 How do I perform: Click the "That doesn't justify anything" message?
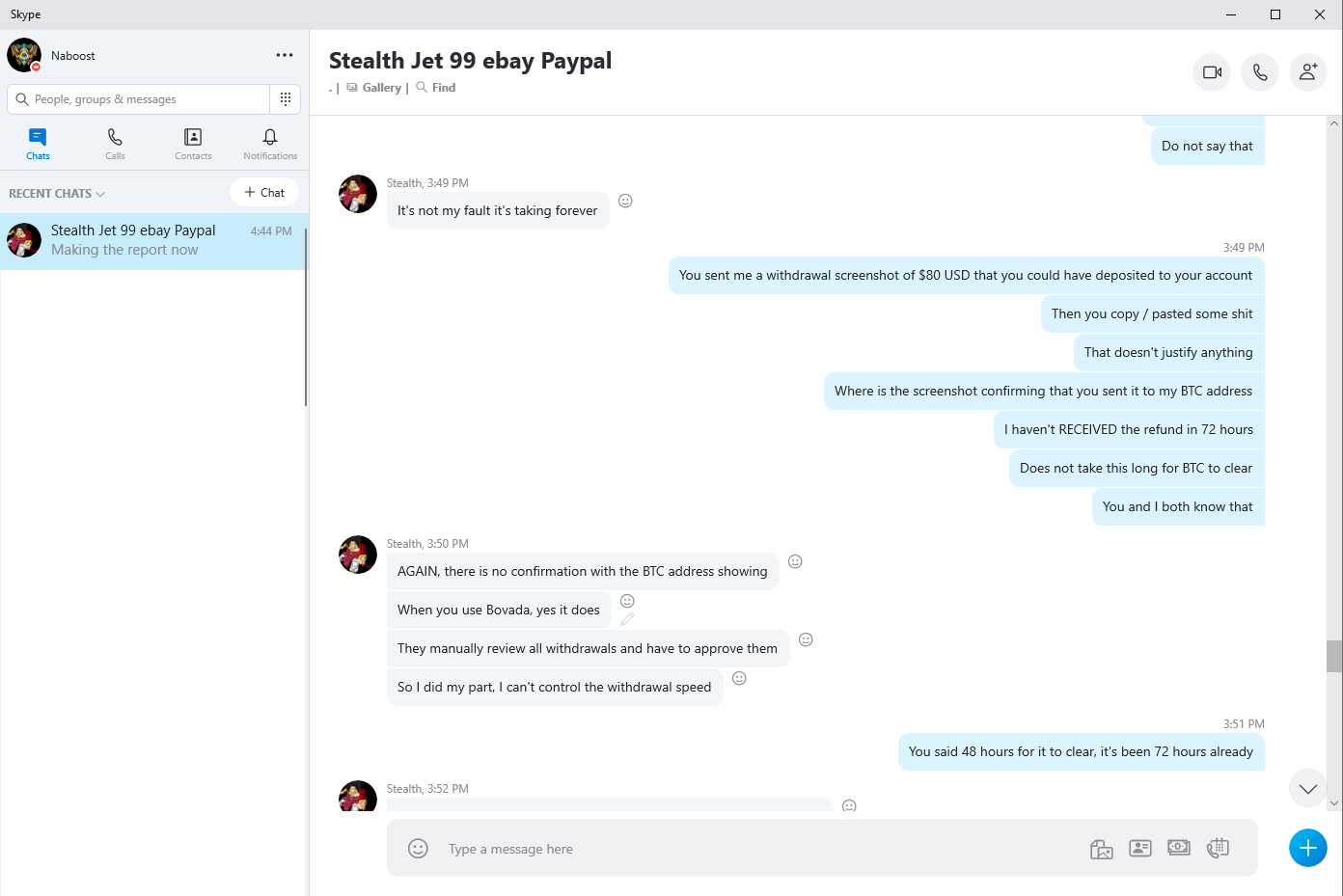(1168, 352)
